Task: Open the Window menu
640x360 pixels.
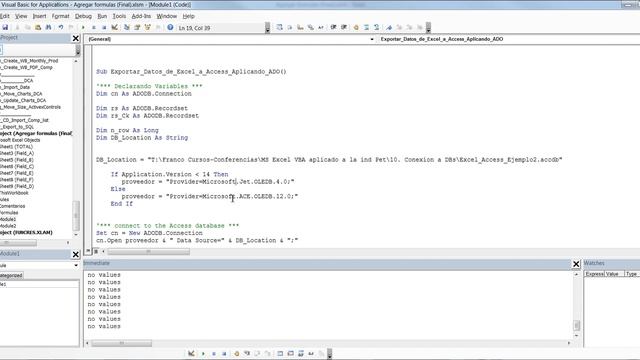Action: coord(167,16)
